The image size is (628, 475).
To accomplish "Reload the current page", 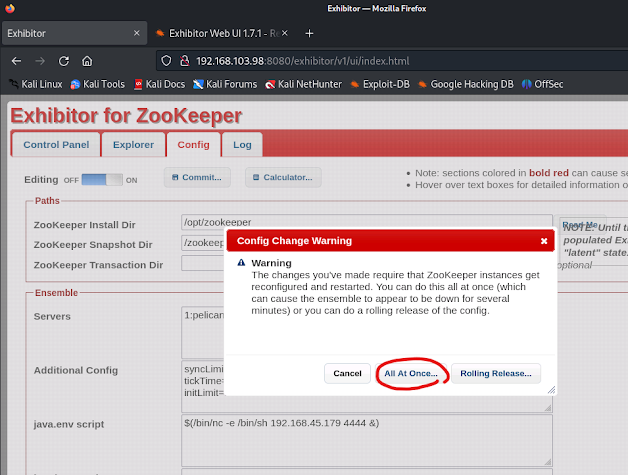I will [x=64, y=61].
